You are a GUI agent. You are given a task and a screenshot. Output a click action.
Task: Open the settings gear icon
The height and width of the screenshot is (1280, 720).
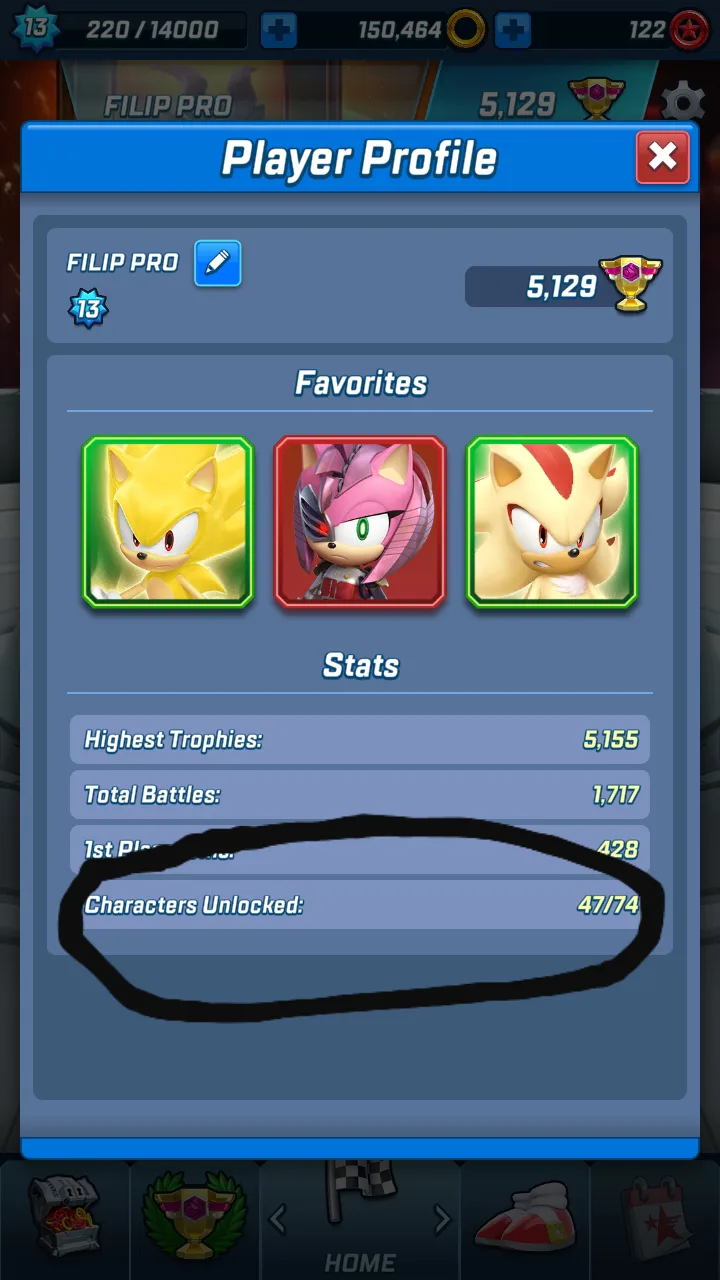coord(684,102)
